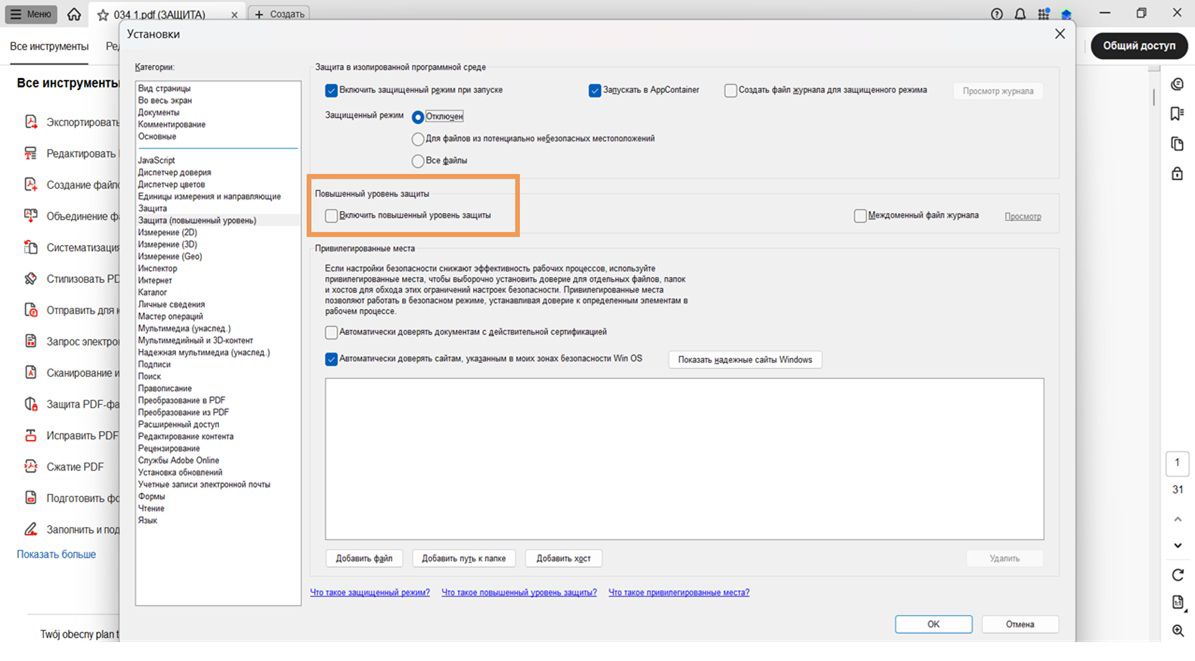1195x661 pixels.
Task: Open Что такое повышенный уровень защиты link
Action: (x=519, y=592)
